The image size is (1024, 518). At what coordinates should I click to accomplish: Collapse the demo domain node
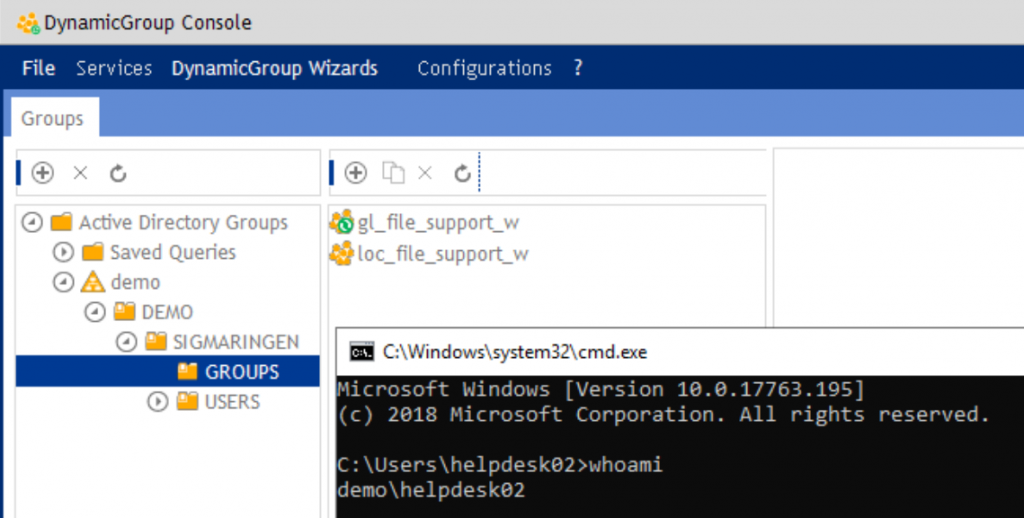click(63, 282)
